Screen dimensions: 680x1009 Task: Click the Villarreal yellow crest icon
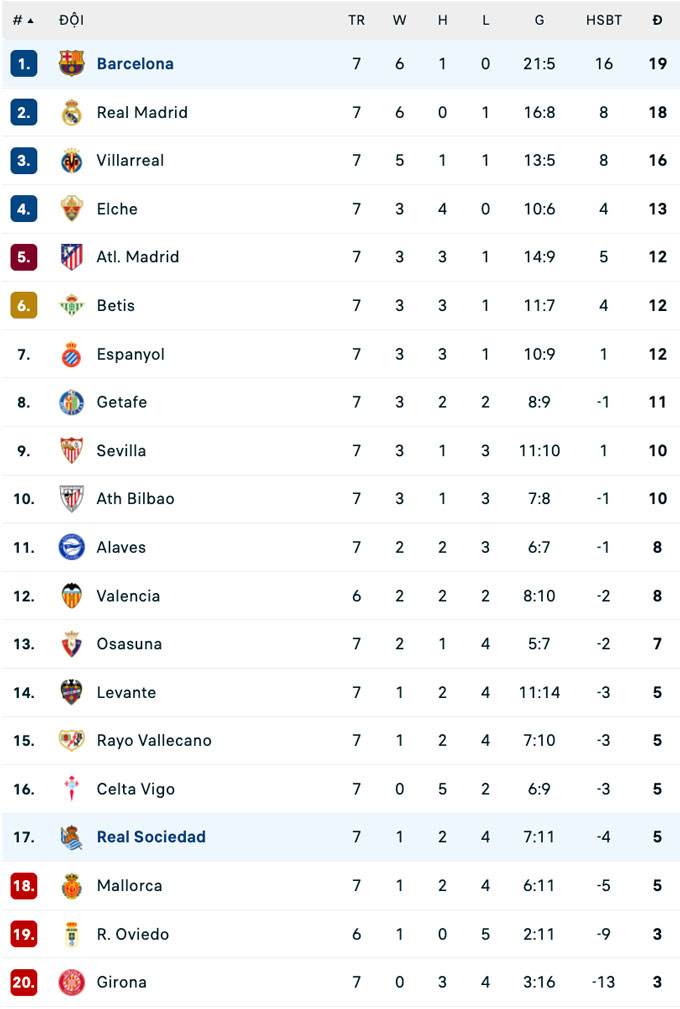71,161
